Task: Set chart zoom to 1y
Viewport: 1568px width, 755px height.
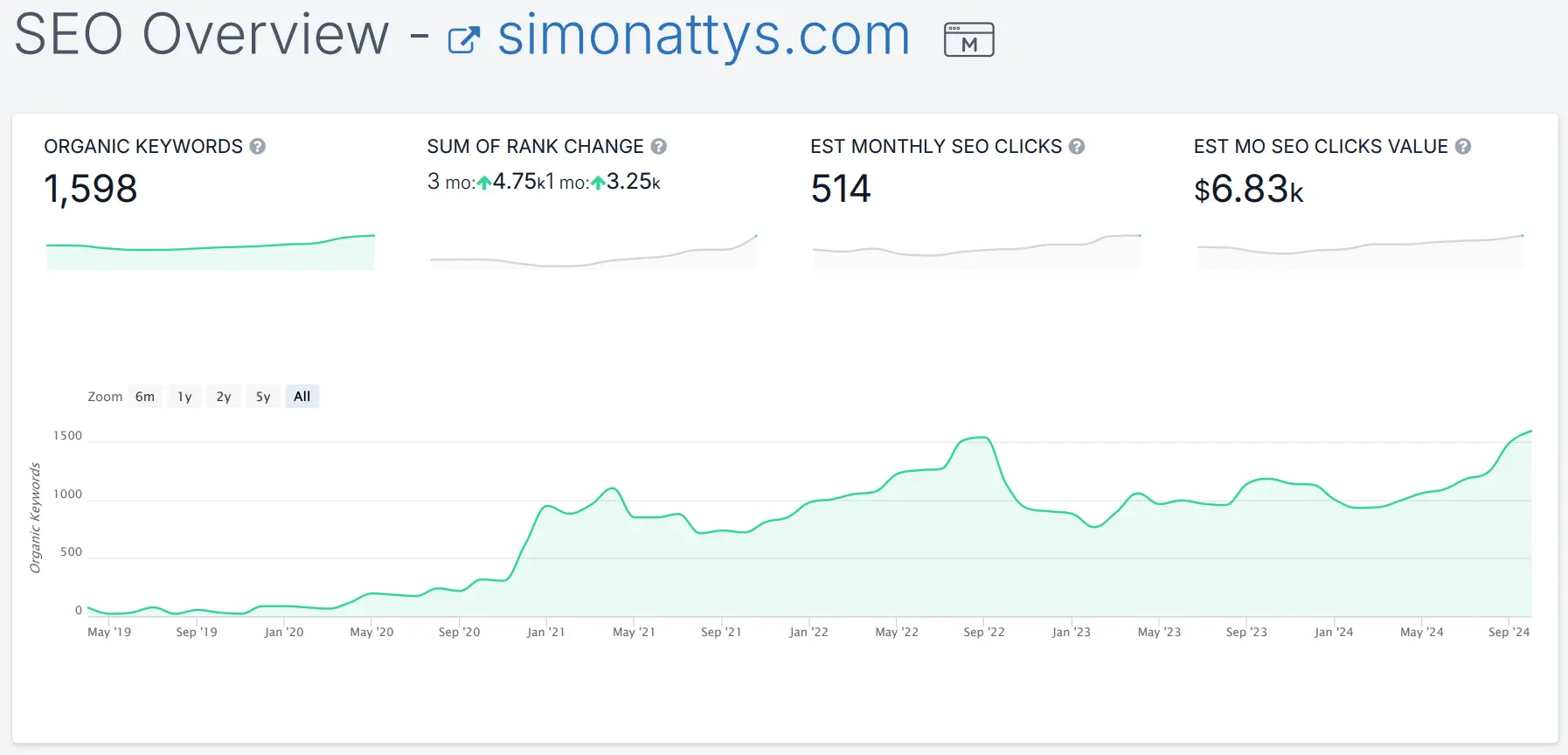Action: [x=184, y=397]
